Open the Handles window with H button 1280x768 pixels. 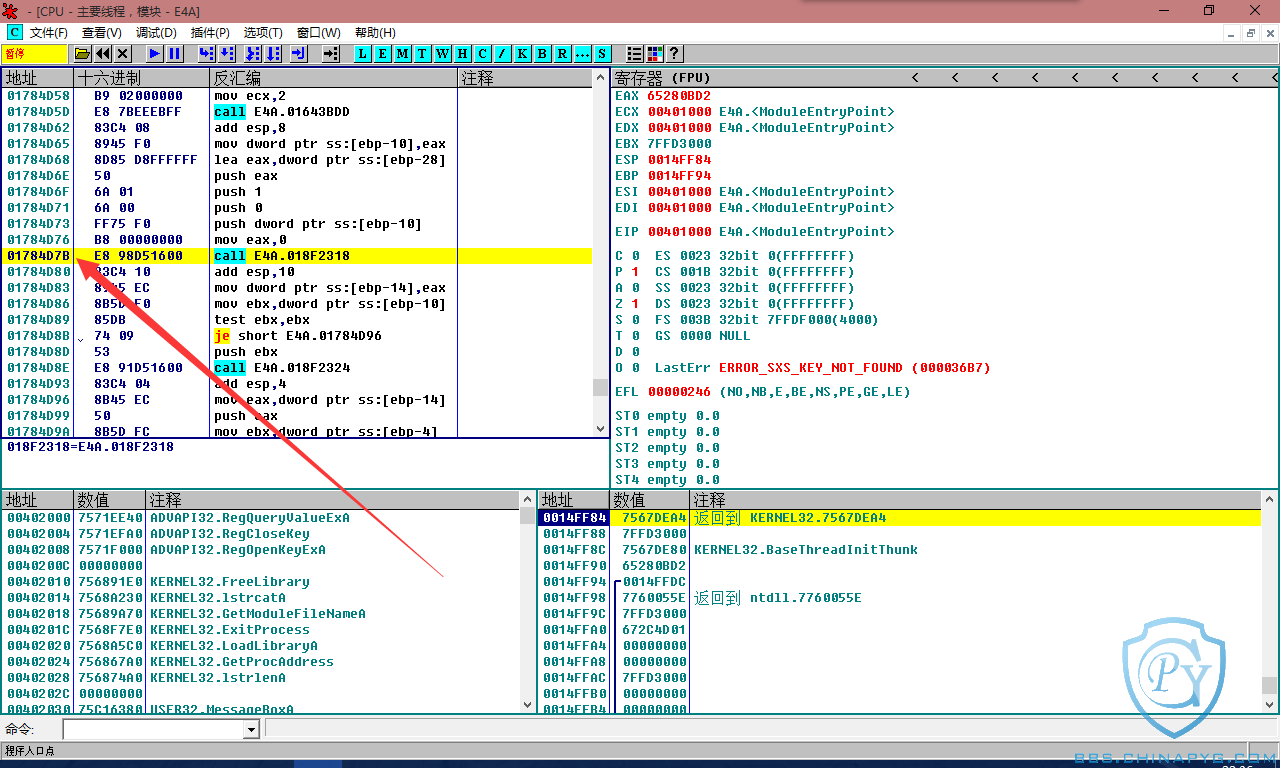463,53
